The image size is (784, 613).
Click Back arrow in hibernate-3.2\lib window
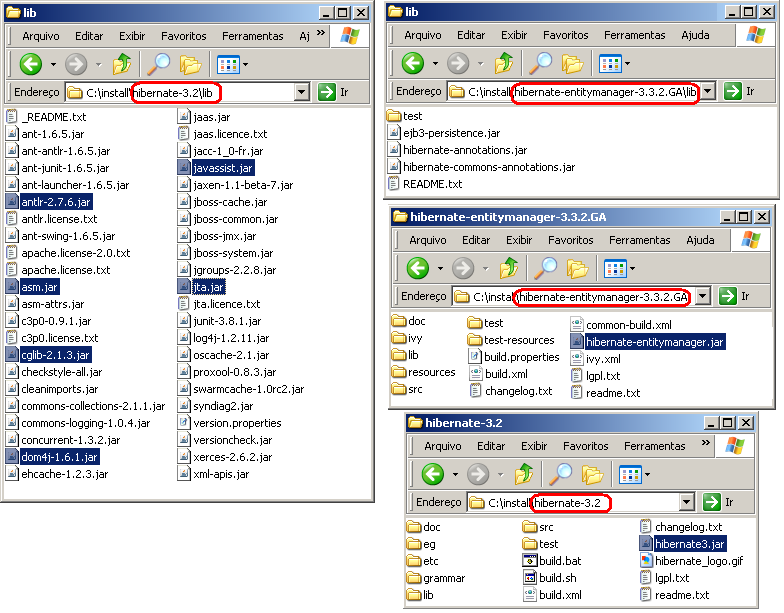click(30, 64)
